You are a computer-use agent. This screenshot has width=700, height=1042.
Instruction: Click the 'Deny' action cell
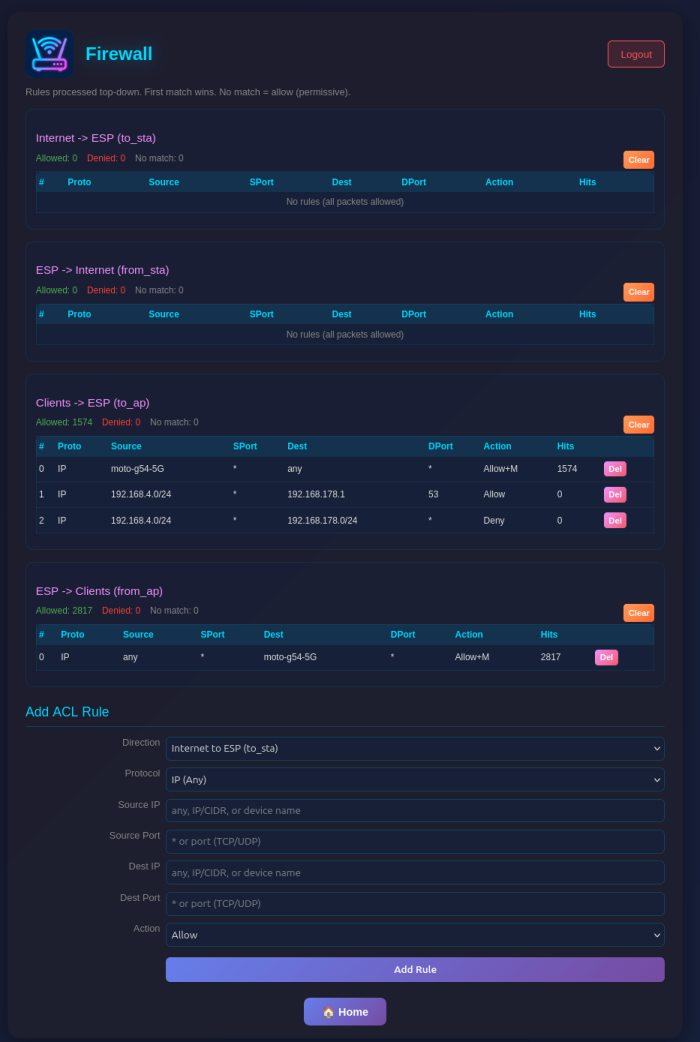494,520
